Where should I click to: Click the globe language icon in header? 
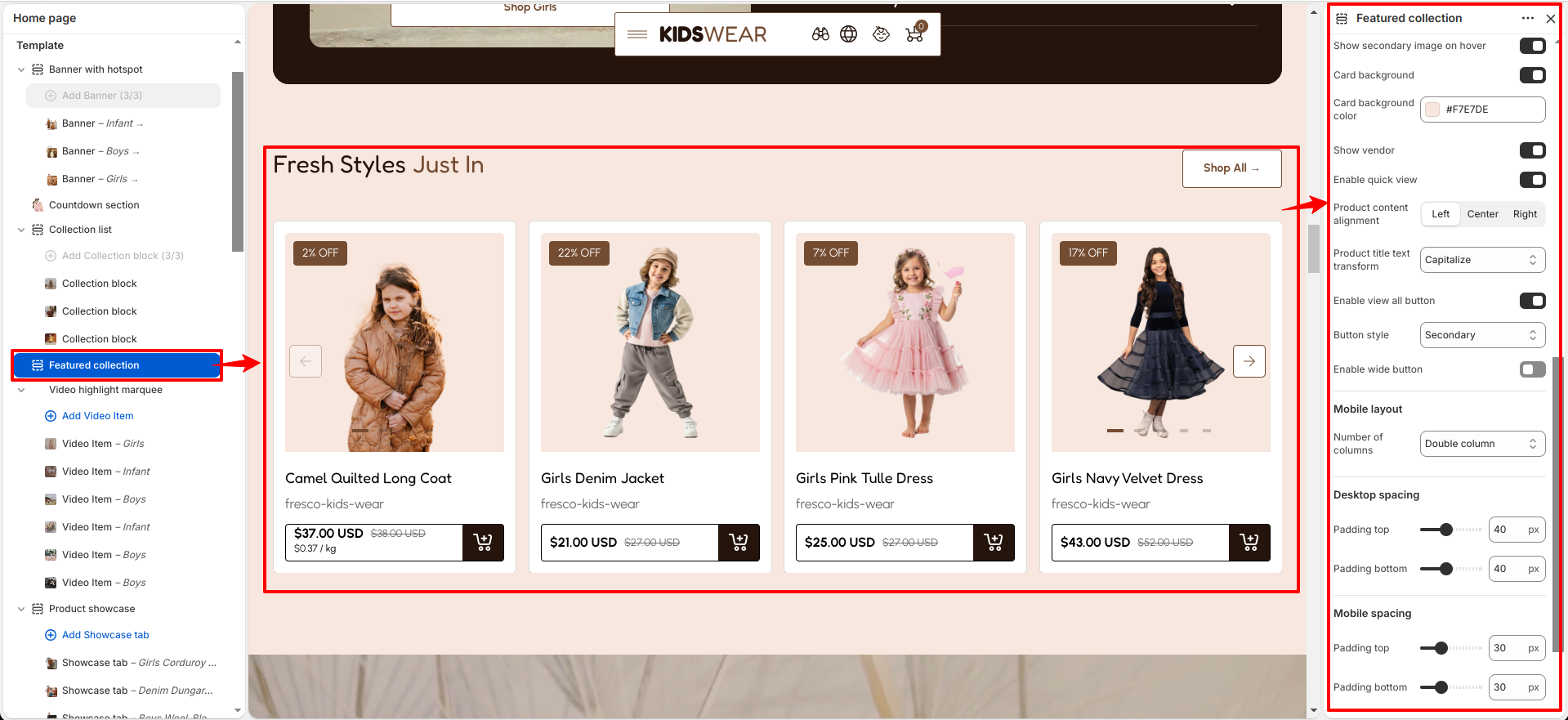[849, 34]
